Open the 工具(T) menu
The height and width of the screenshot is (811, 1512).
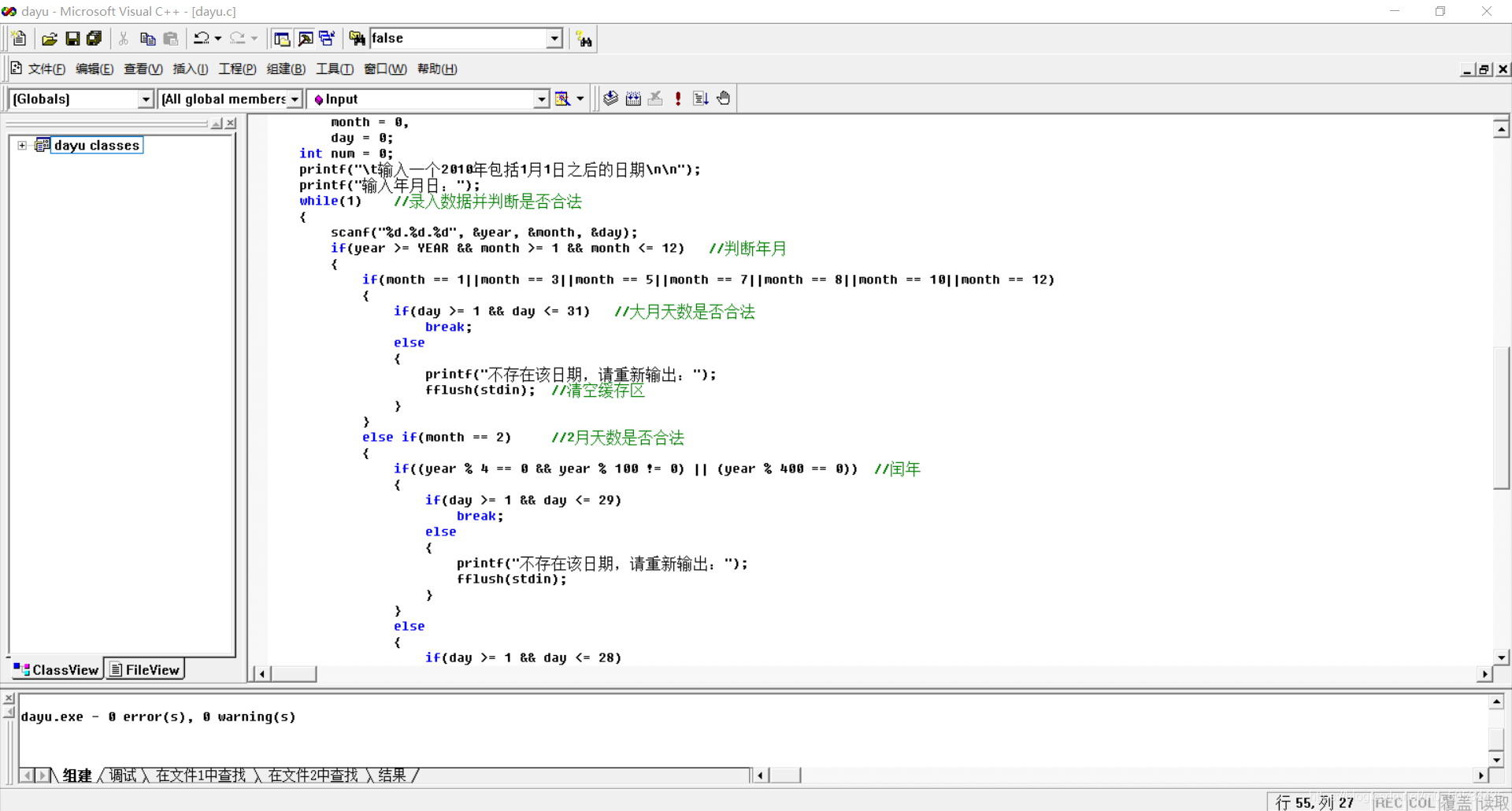[335, 69]
